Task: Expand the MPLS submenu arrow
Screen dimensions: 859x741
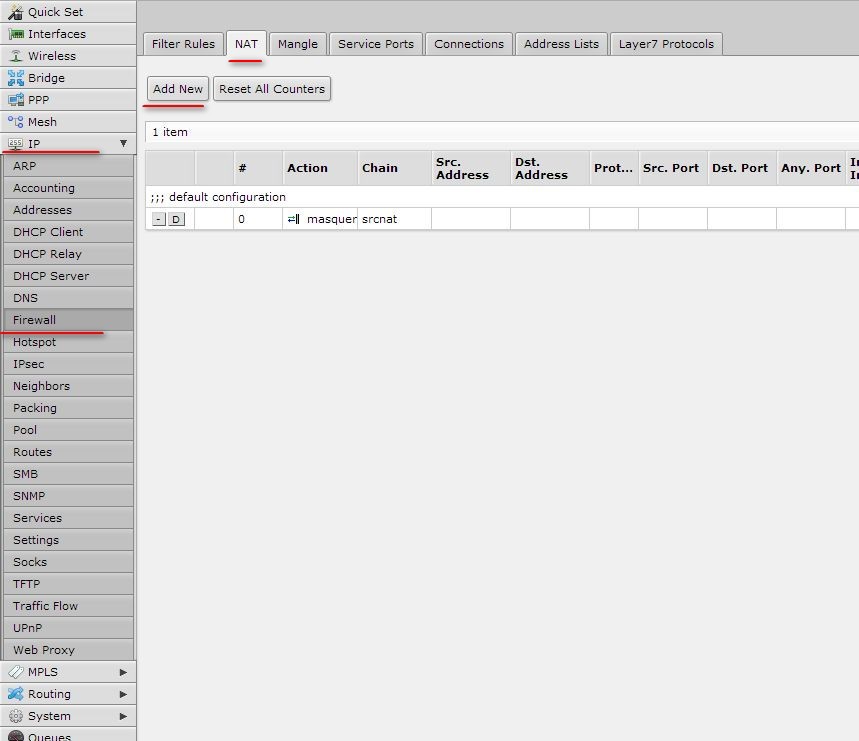Action: click(x=123, y=672)
